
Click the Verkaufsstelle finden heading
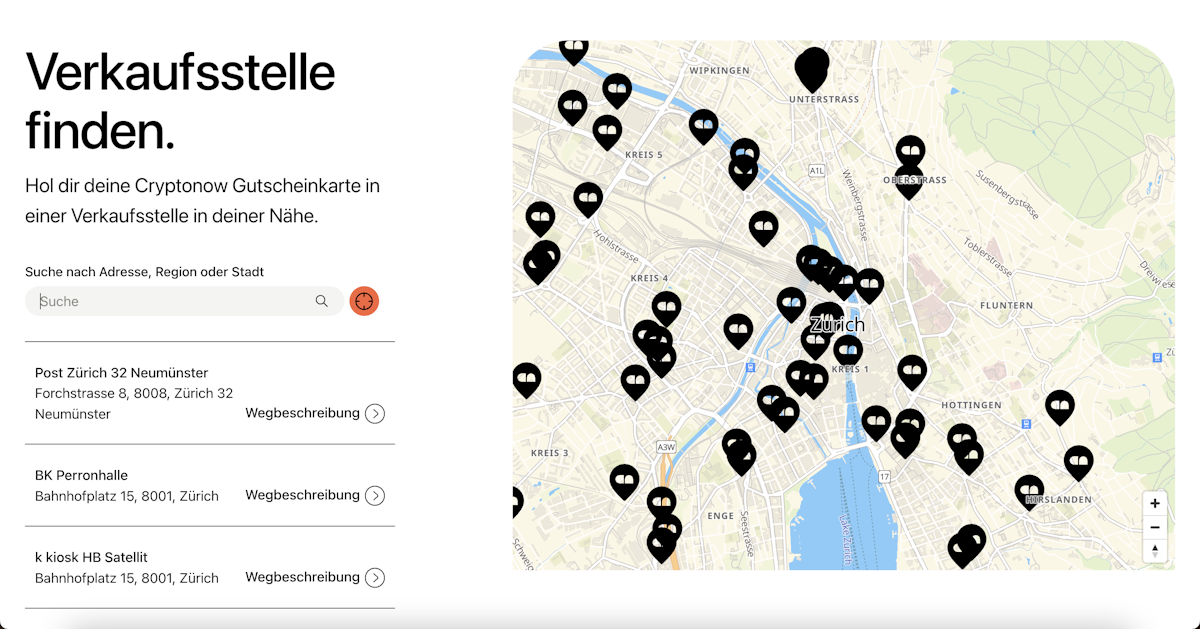tap(180, 101)
